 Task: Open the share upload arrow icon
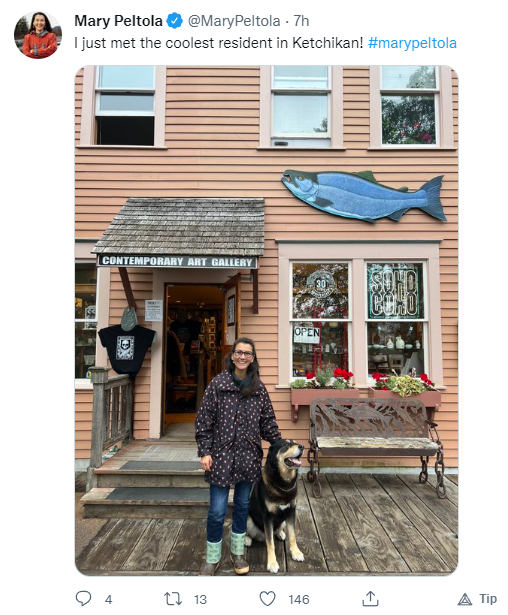click(x=370, y=599)
